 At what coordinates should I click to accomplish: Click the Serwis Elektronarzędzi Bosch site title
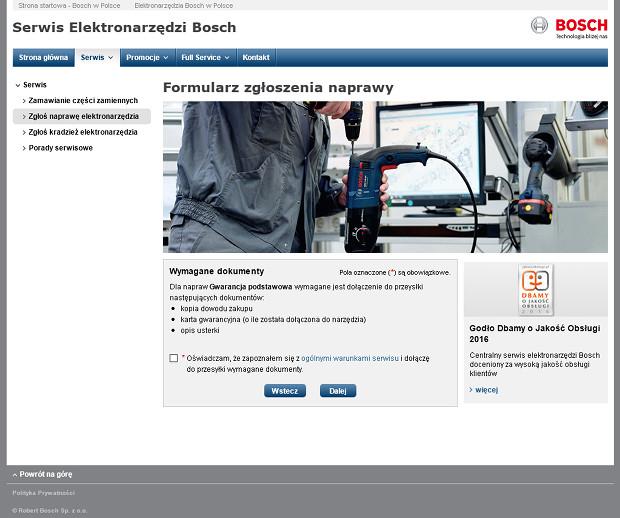tap(124, 27)
